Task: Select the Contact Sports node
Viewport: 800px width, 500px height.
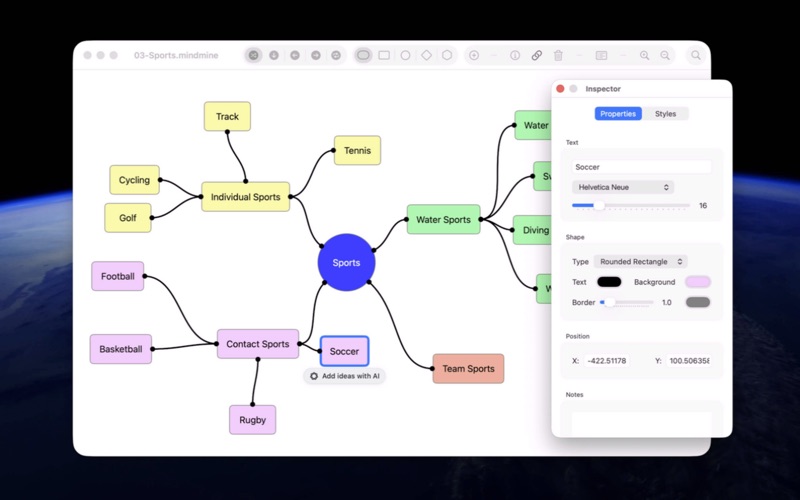Action: point(258,344)
